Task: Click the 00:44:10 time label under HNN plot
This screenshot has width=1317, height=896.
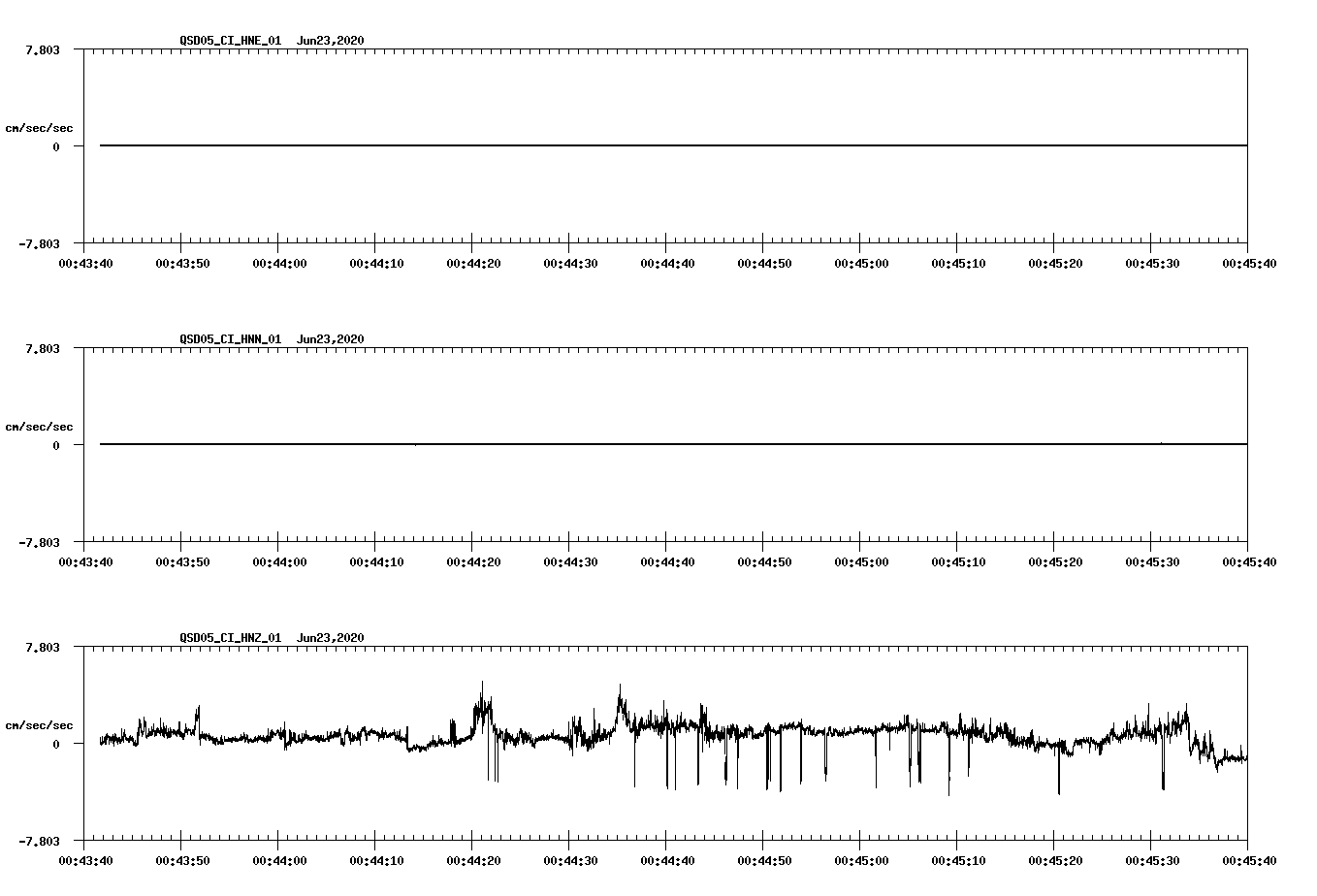Action: (376, 561)
